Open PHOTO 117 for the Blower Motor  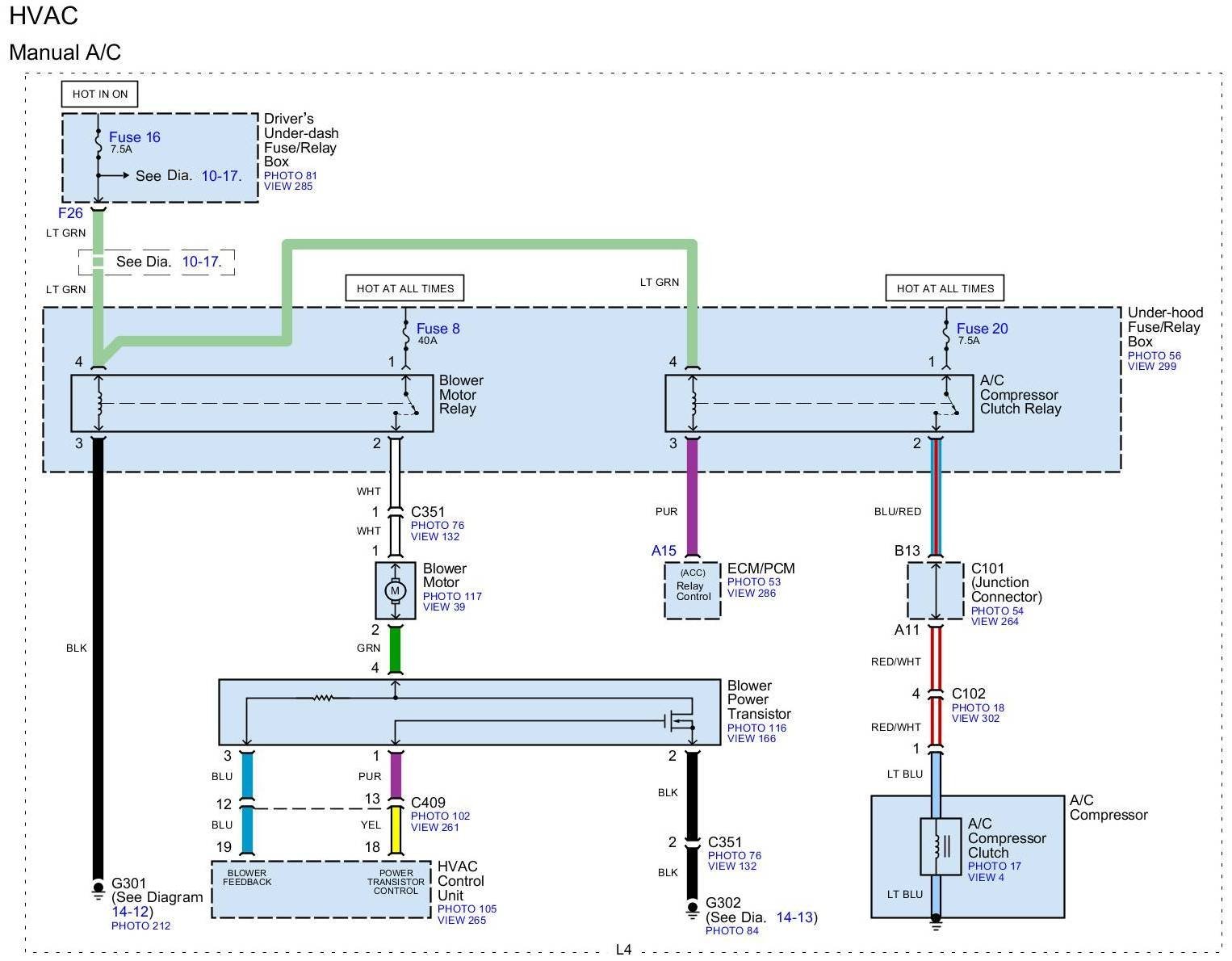(452, 596)
